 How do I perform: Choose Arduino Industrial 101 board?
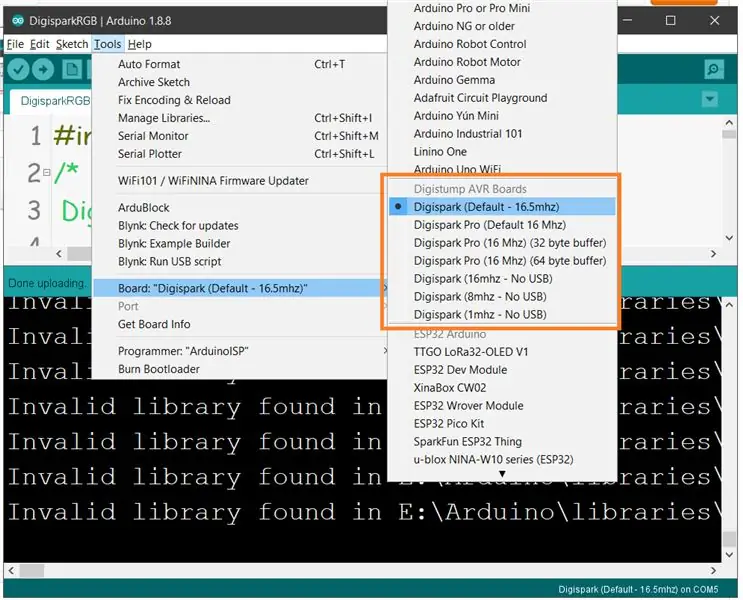coord(502,134)
